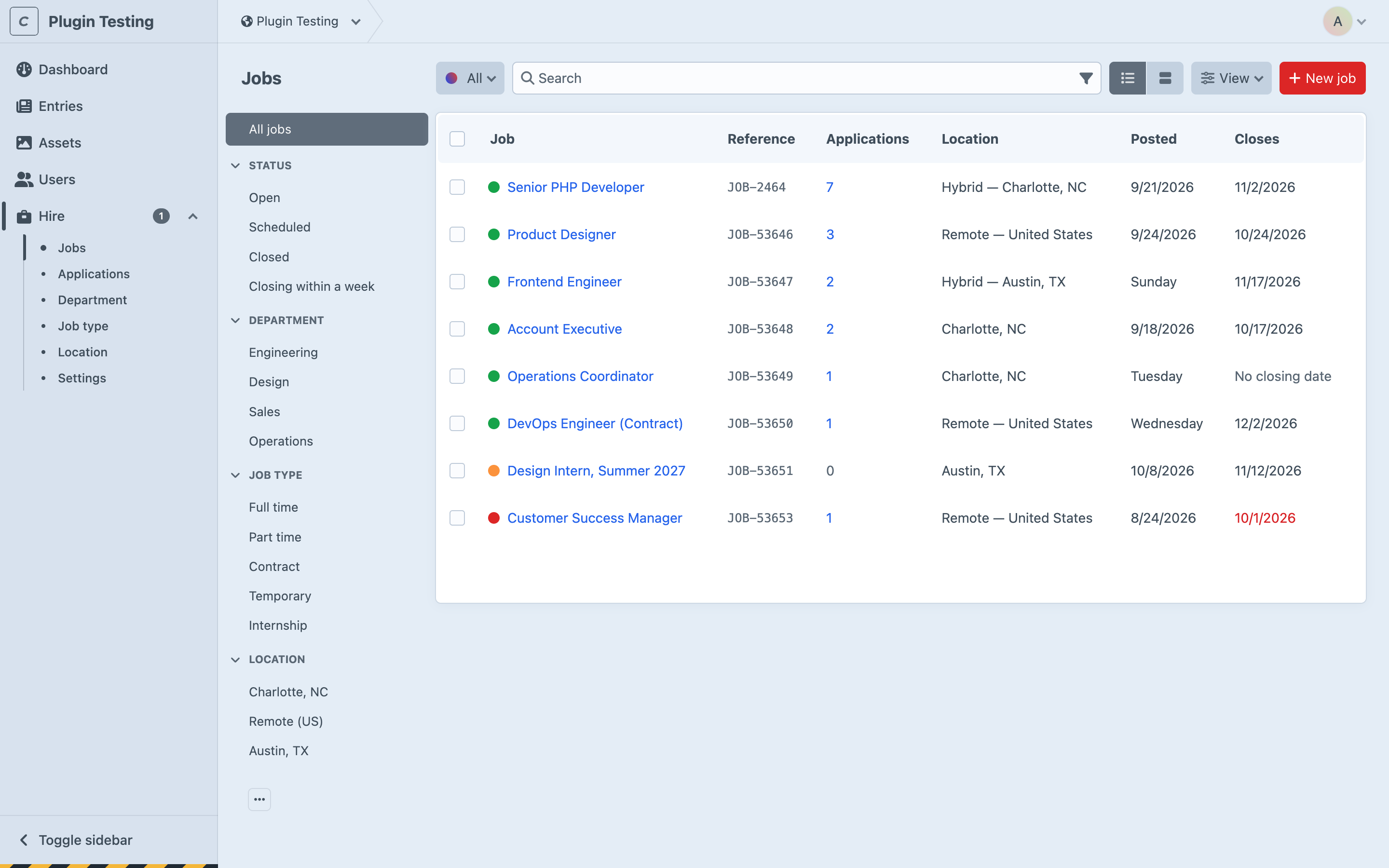Filter by Closing within a week
This screenshot has height=868, width=1389.
(x=312, y=286)
